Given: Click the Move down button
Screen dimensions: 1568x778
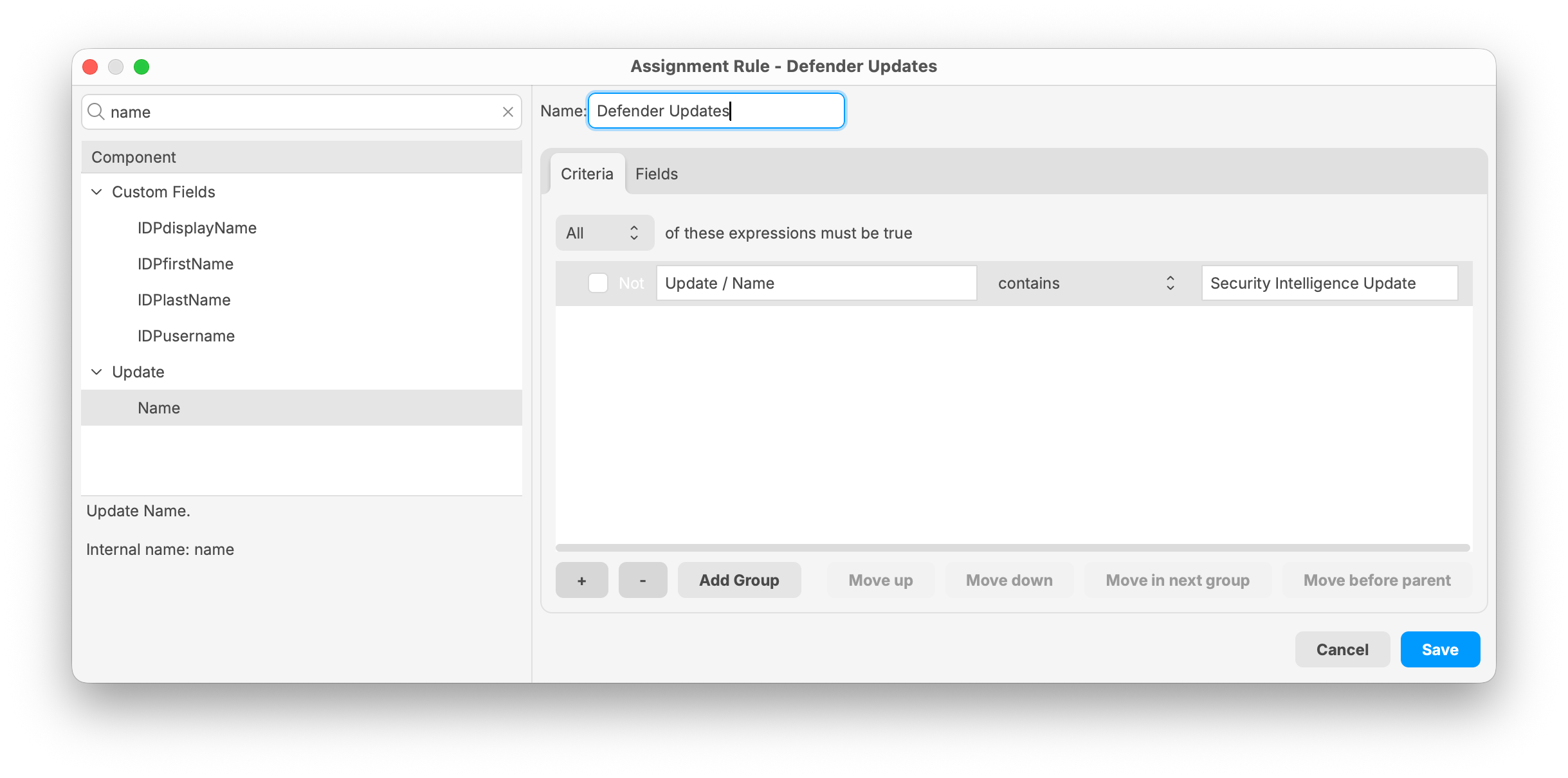Looking at the screenshot, I should tap(1009, 580).
